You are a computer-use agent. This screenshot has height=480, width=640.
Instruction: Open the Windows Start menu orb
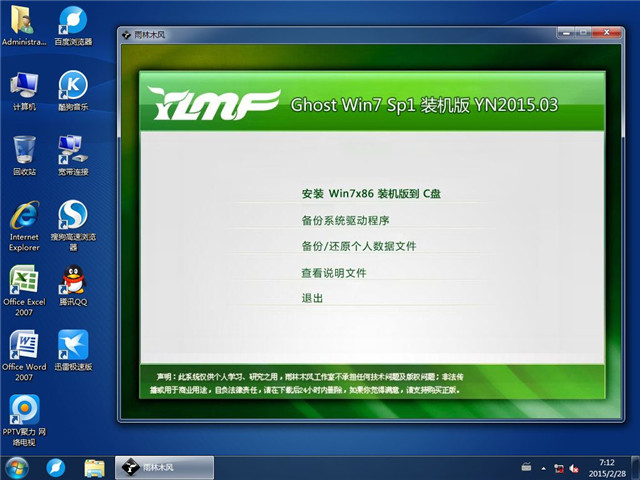(x=17, y=468)
